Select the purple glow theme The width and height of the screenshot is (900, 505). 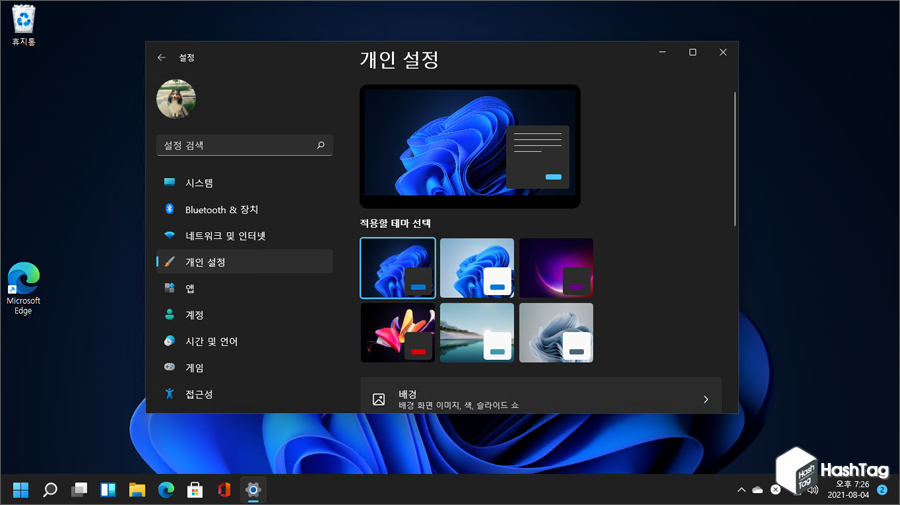556,268
